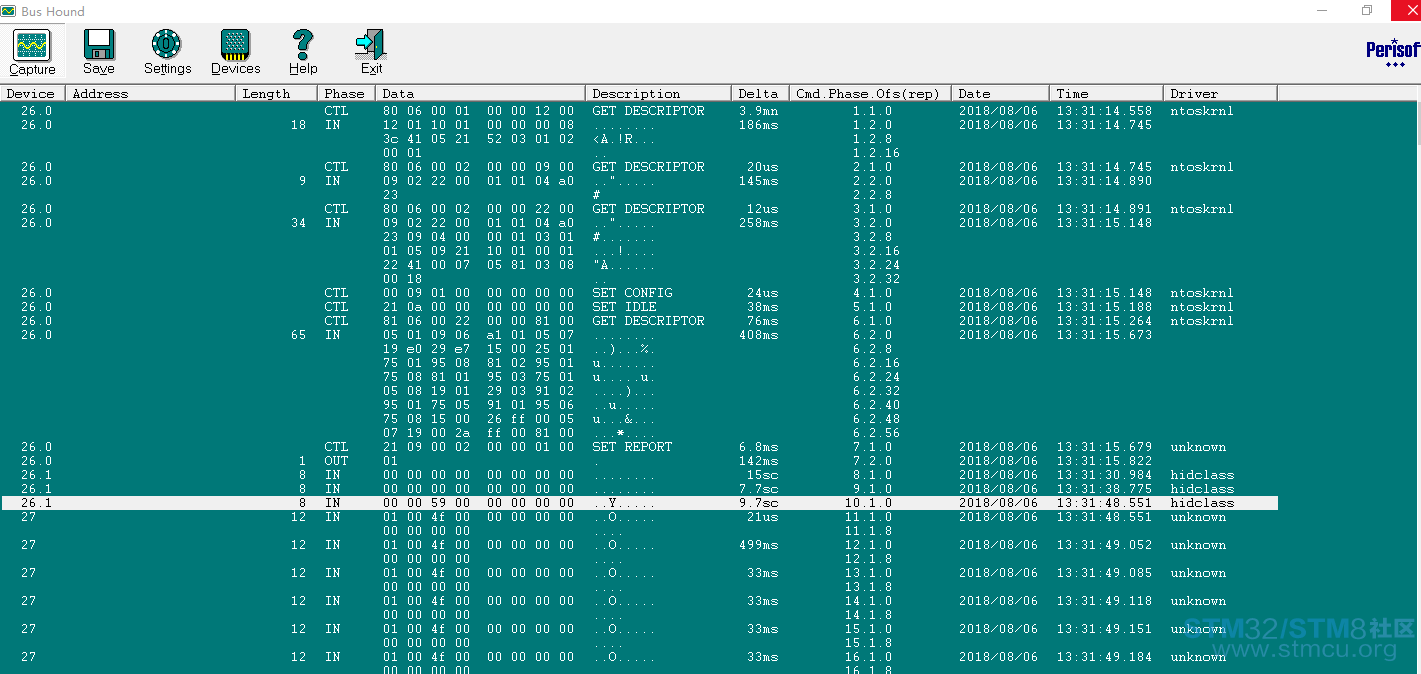Viewport: 1421px width, 674px height.
Task: Select the 3.9mn delta value
Action: point(758,111)
